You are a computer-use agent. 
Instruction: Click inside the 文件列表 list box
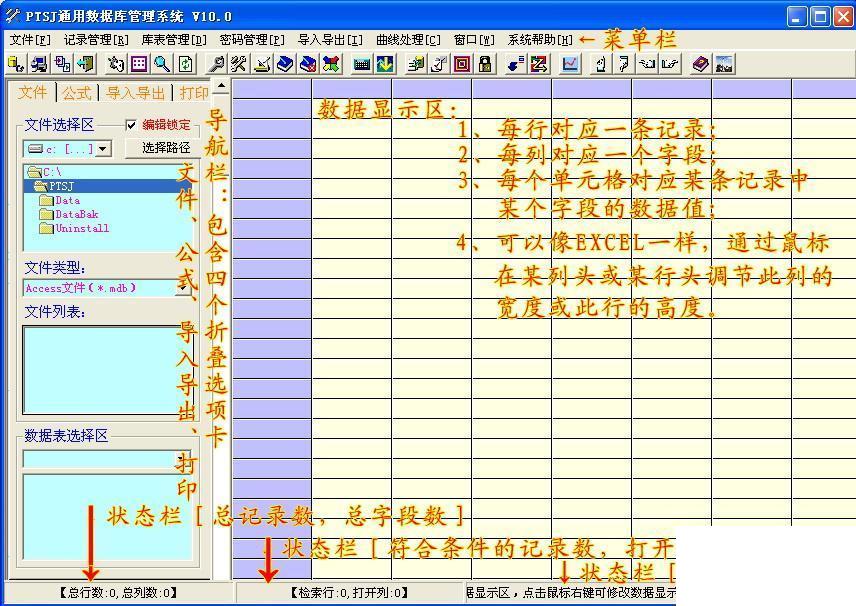[x=106, y=370]
